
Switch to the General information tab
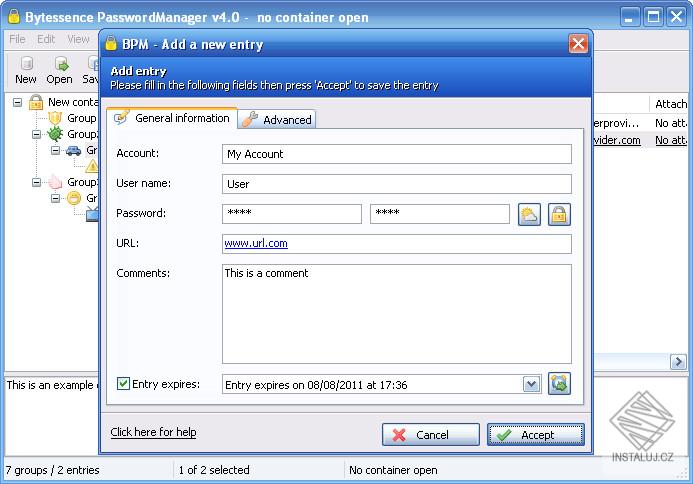pos(172,118)
